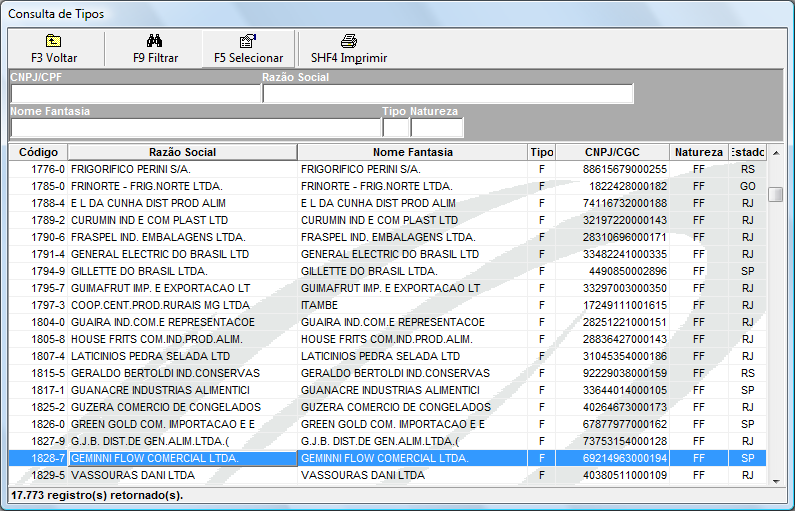Click the SHF4 Imprimir button label

(x=349, y=58)
